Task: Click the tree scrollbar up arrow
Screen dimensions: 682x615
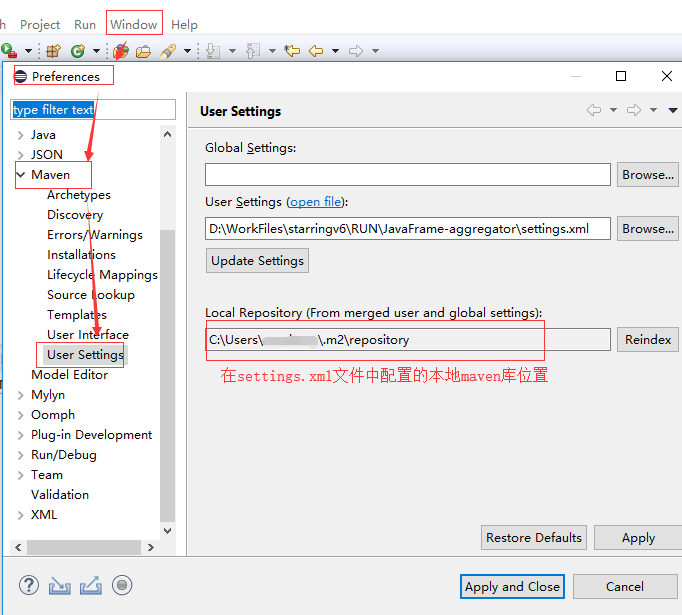Action: pos(167,134)
